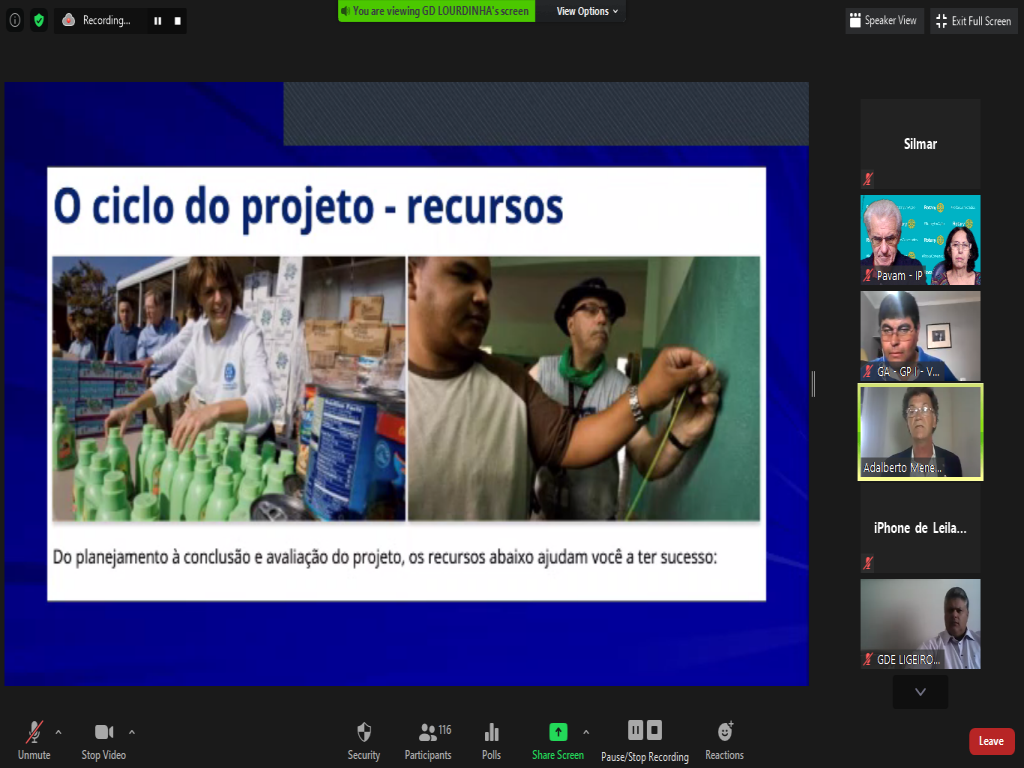This screenshot has height=768, width=1024.
Task: Open the View Options dropdown
Action: coord(587,12)
